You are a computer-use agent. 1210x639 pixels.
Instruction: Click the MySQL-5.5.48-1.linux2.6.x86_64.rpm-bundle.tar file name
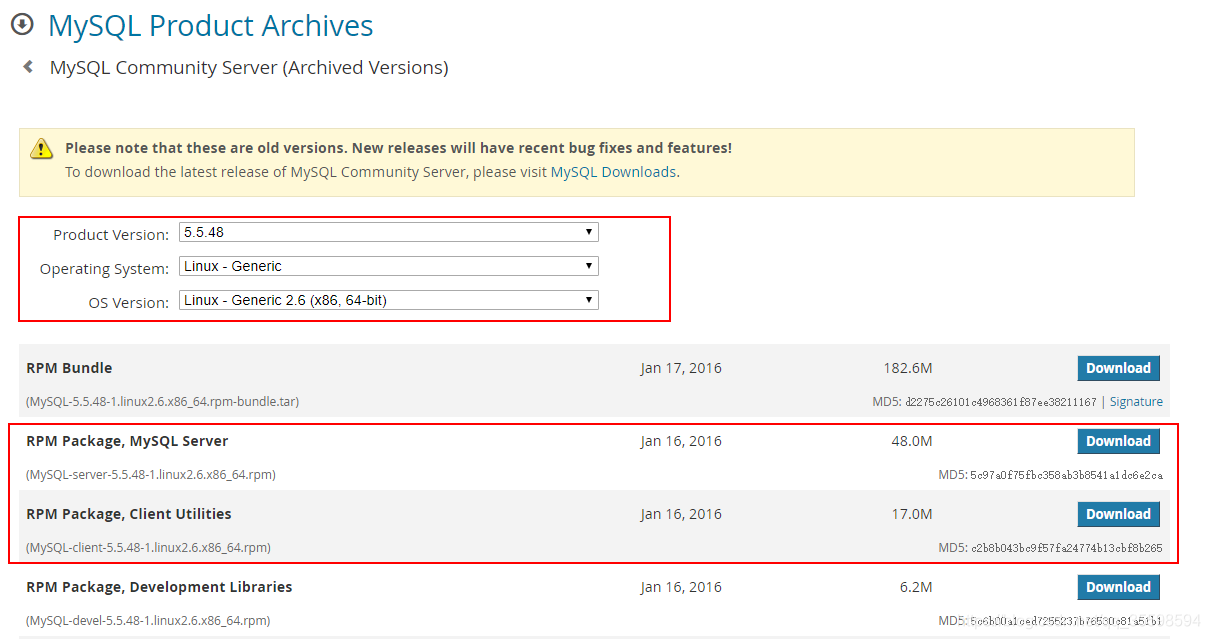(162, 402)
